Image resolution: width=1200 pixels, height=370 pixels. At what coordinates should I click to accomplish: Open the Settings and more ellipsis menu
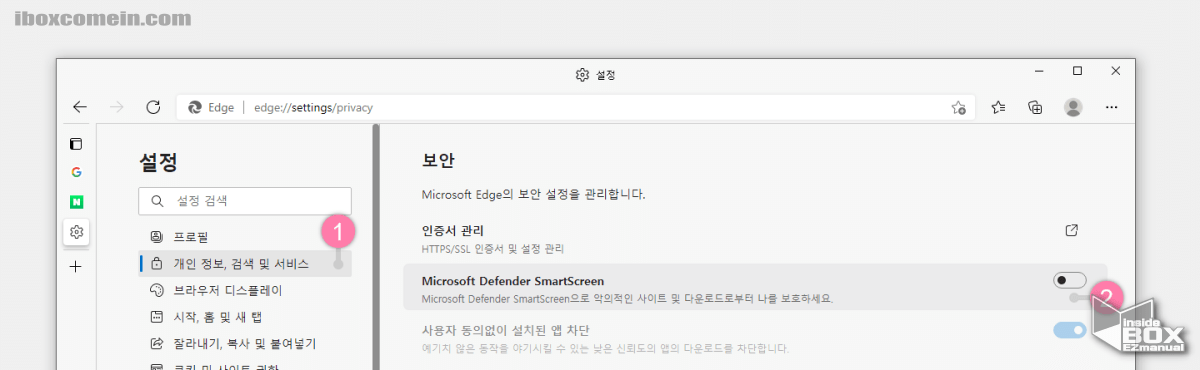coord(1111,107)
